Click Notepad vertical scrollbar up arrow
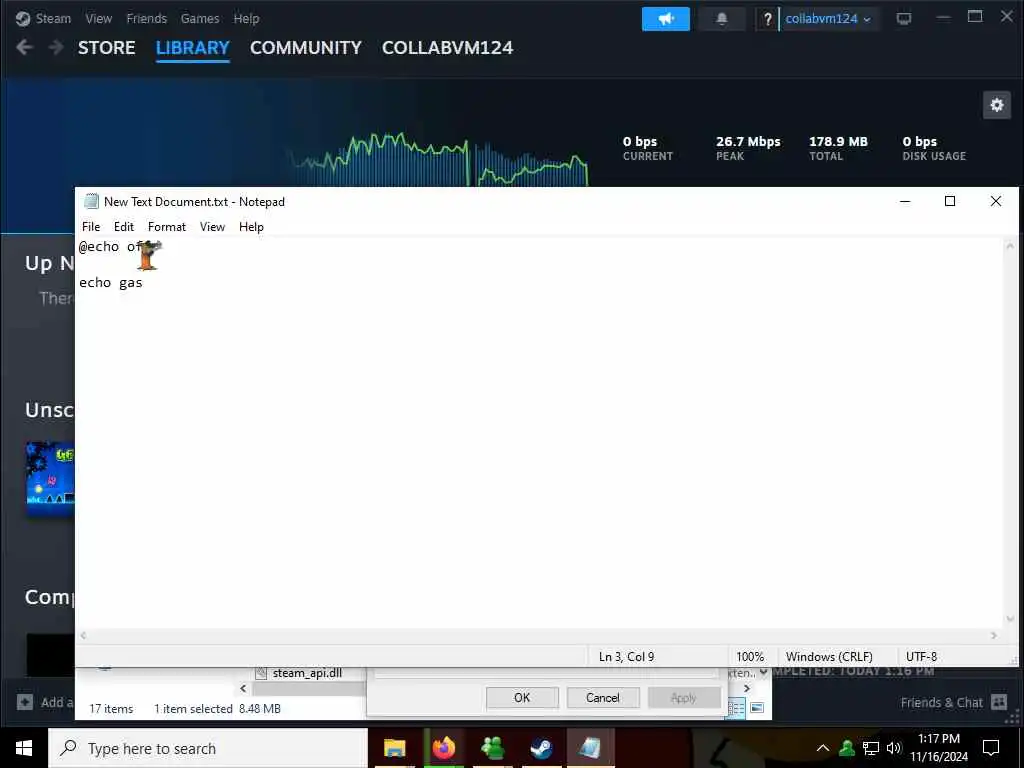The width and height of the screenshot is (1024, 768). coord(1010,246)
